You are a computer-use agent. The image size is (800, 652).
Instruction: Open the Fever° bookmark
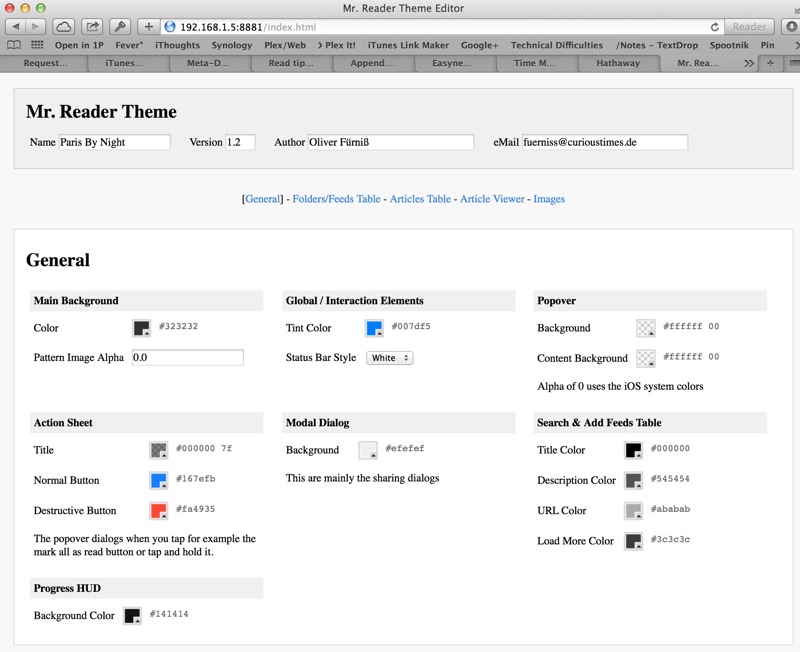pos(129,45)
